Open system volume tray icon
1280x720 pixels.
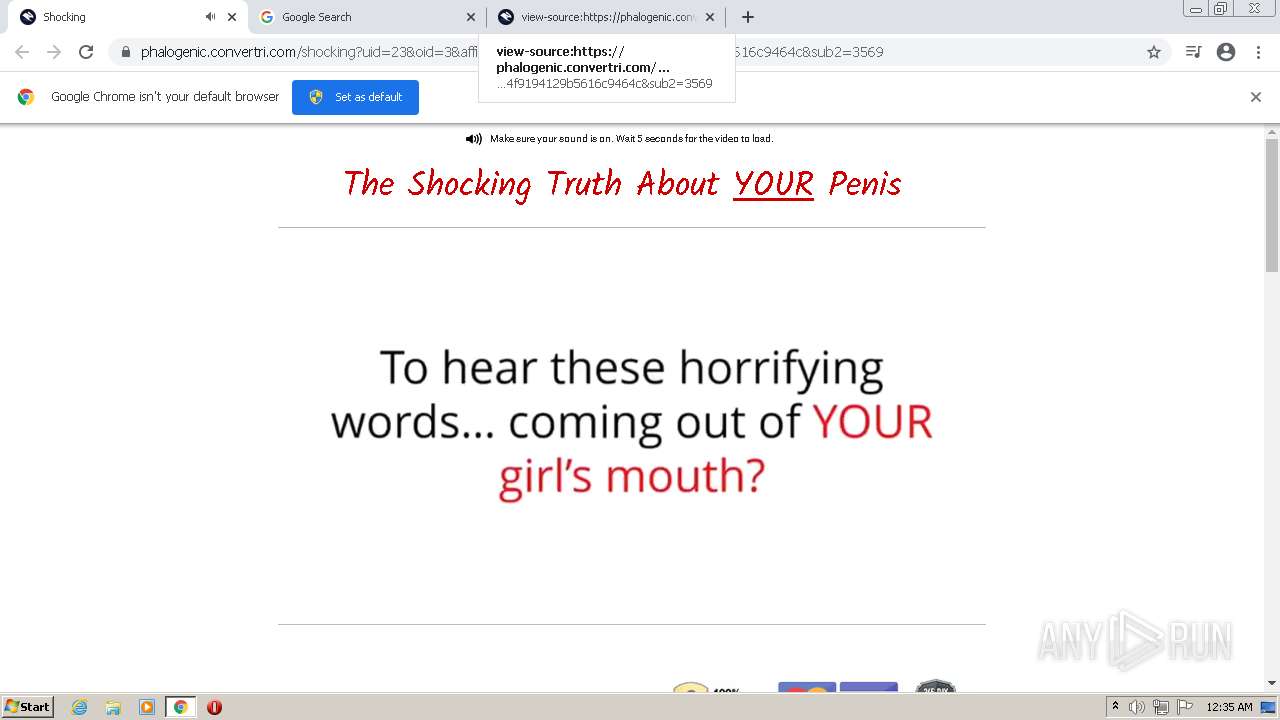tap(1136, 707)
